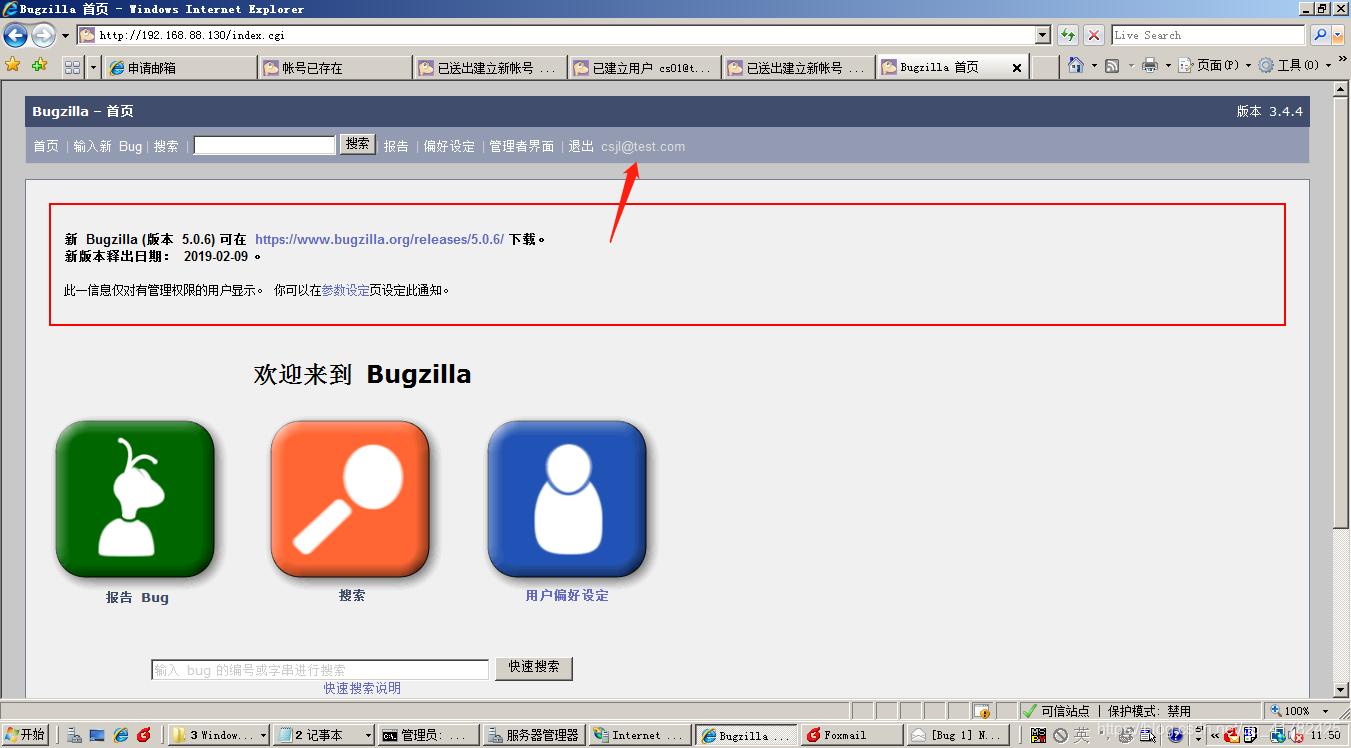Open the 快速搜索说明 link
The width and height of the screenshot is (1351, 748).
[x=362, y=688]
